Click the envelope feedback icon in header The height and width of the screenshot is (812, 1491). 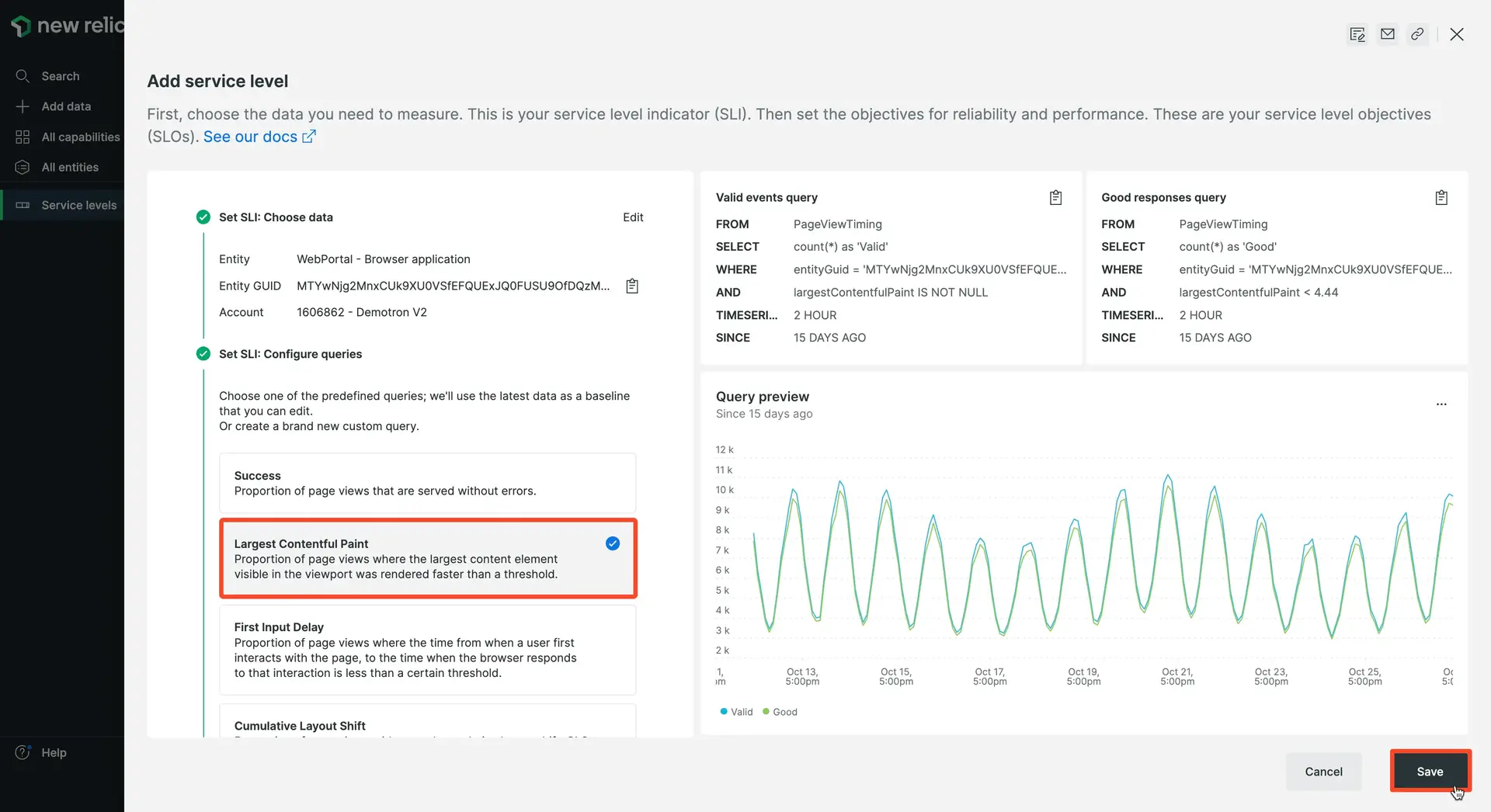coord(1387,34)
